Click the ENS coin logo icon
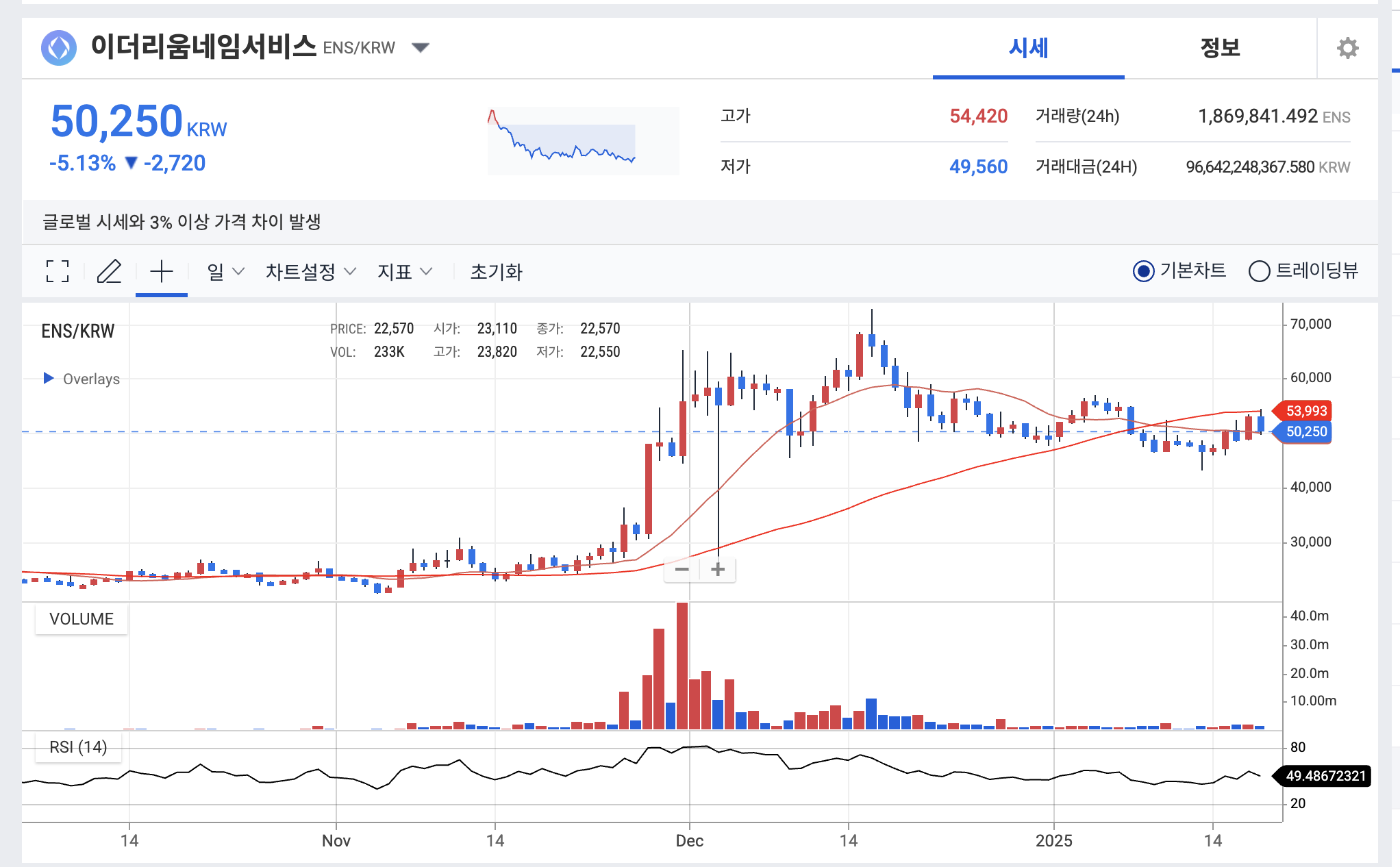Screen dimensions: 1400x867 click(59, 48)
